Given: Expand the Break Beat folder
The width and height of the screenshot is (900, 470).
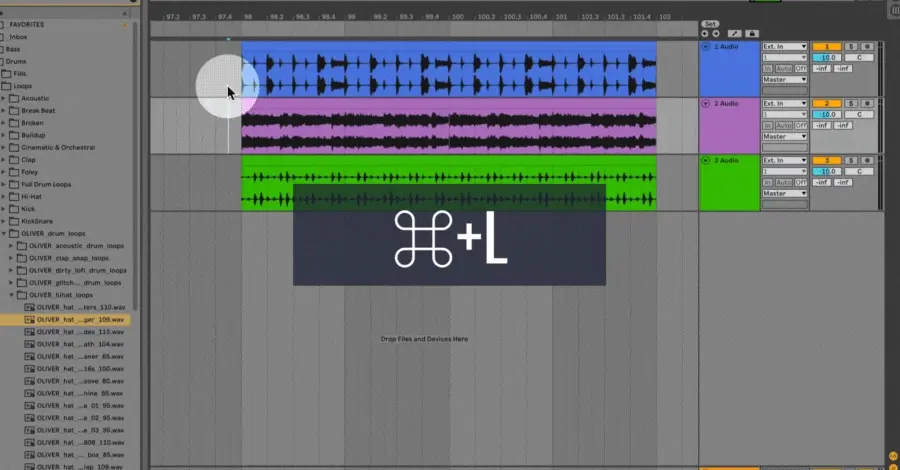Looking at the screenshot, I should (x=3, y=110).
